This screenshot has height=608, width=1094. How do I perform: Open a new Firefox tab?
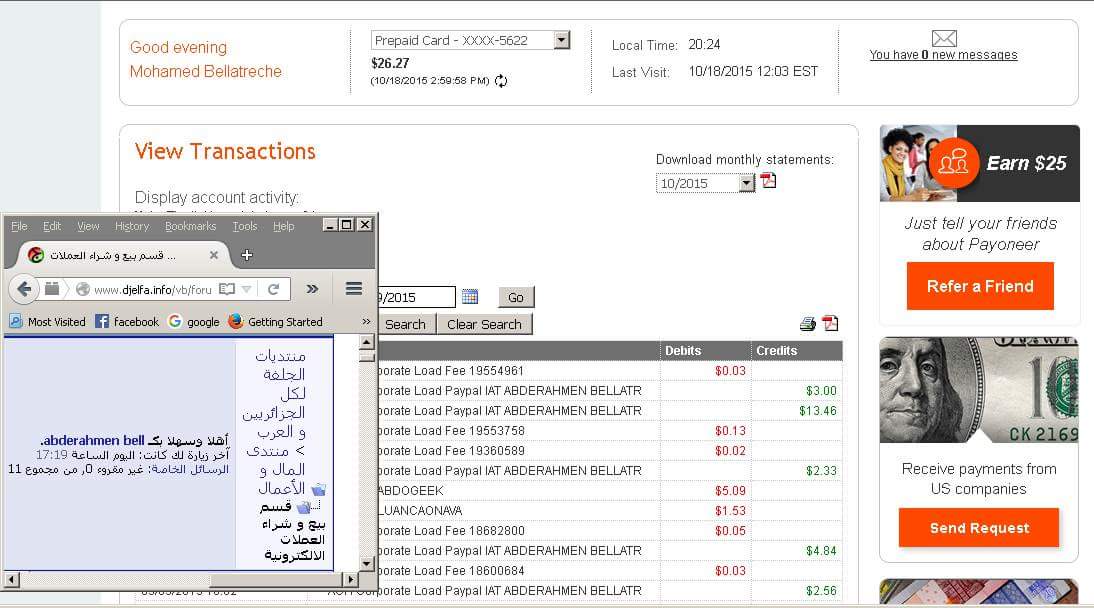click(x=247, y=255)
